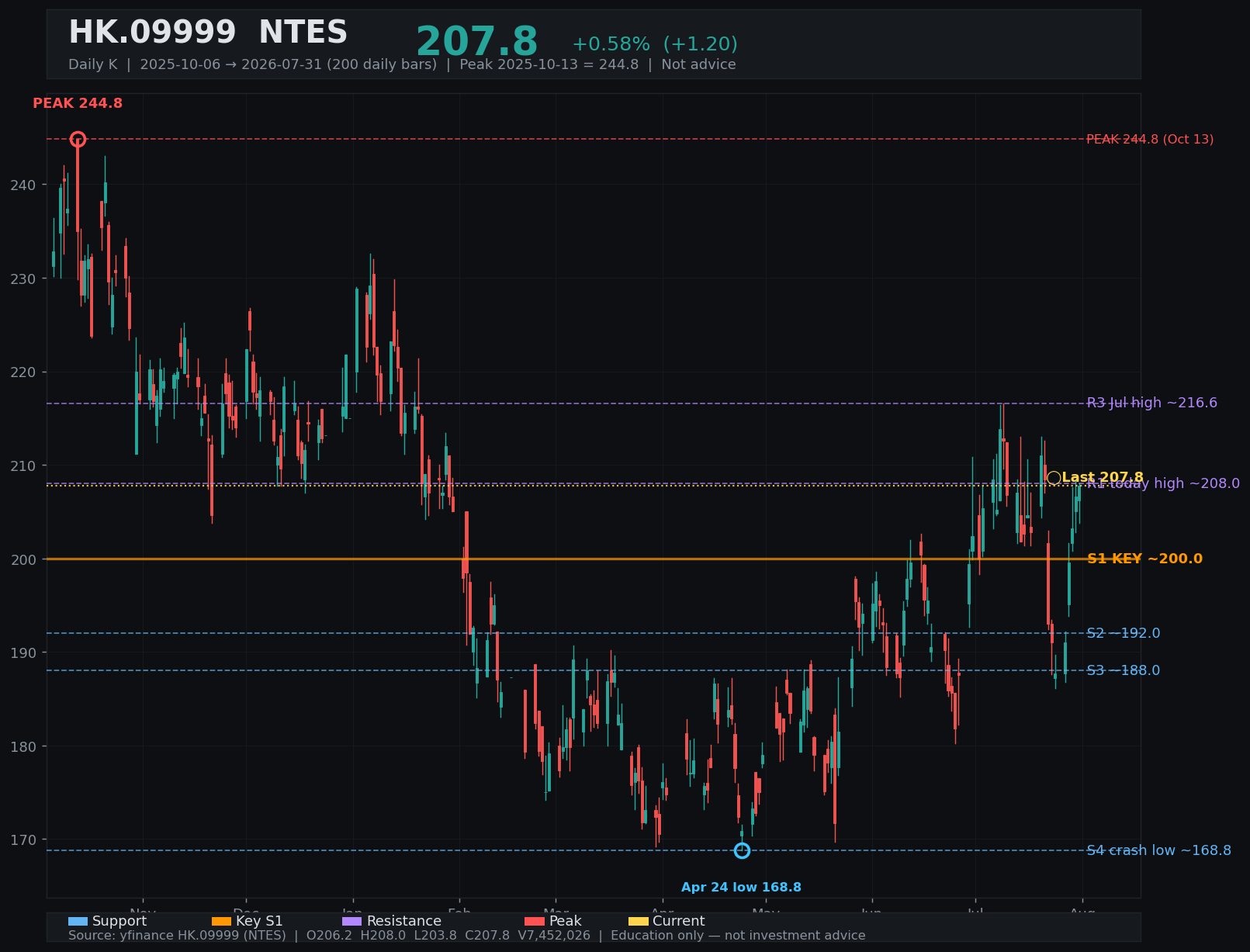Pick the Resistance purple legend swatch
Viewport: 1250px width, 952px height.
point(352,921)
